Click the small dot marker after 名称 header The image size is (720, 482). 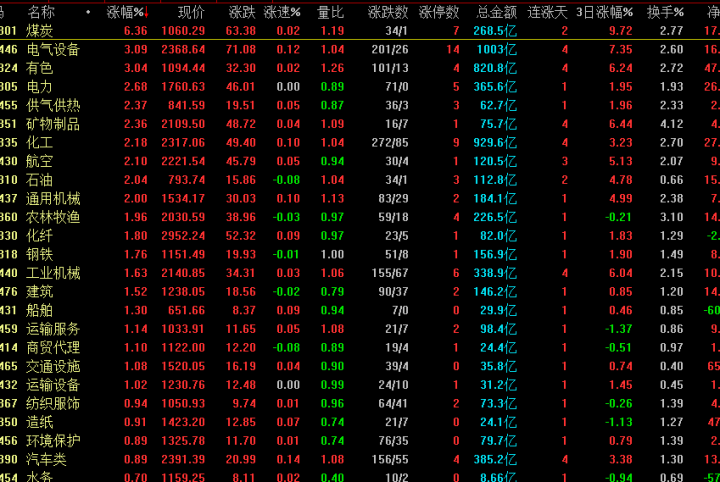point(89,13)
